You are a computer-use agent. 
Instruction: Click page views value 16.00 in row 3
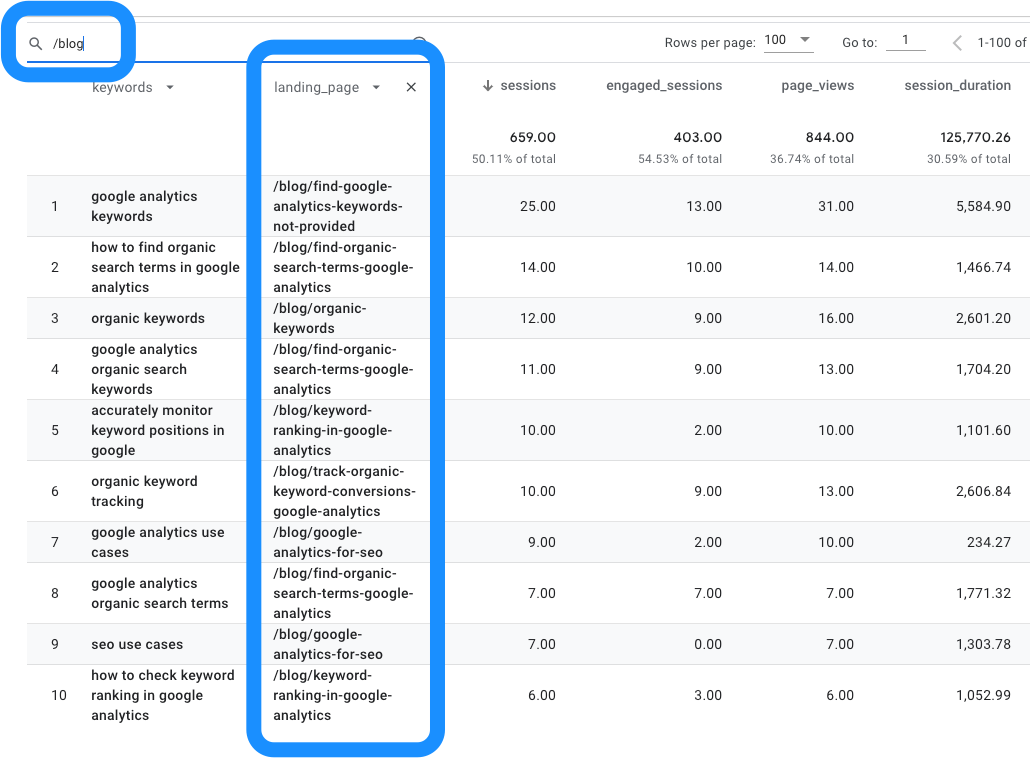836,319
